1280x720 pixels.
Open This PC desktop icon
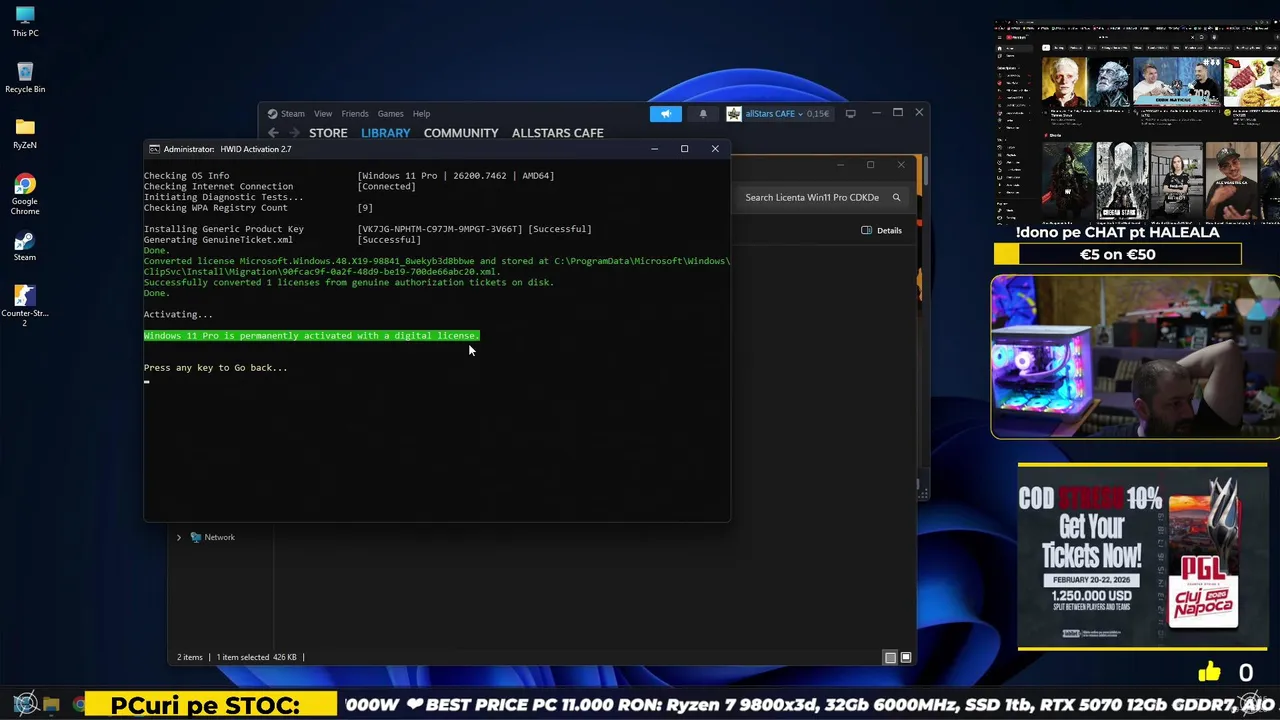point(25,22)
